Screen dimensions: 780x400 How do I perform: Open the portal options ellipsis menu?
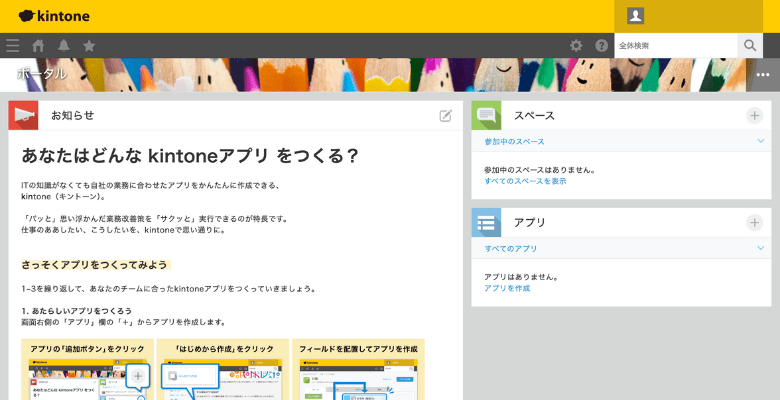click(763, 75)
